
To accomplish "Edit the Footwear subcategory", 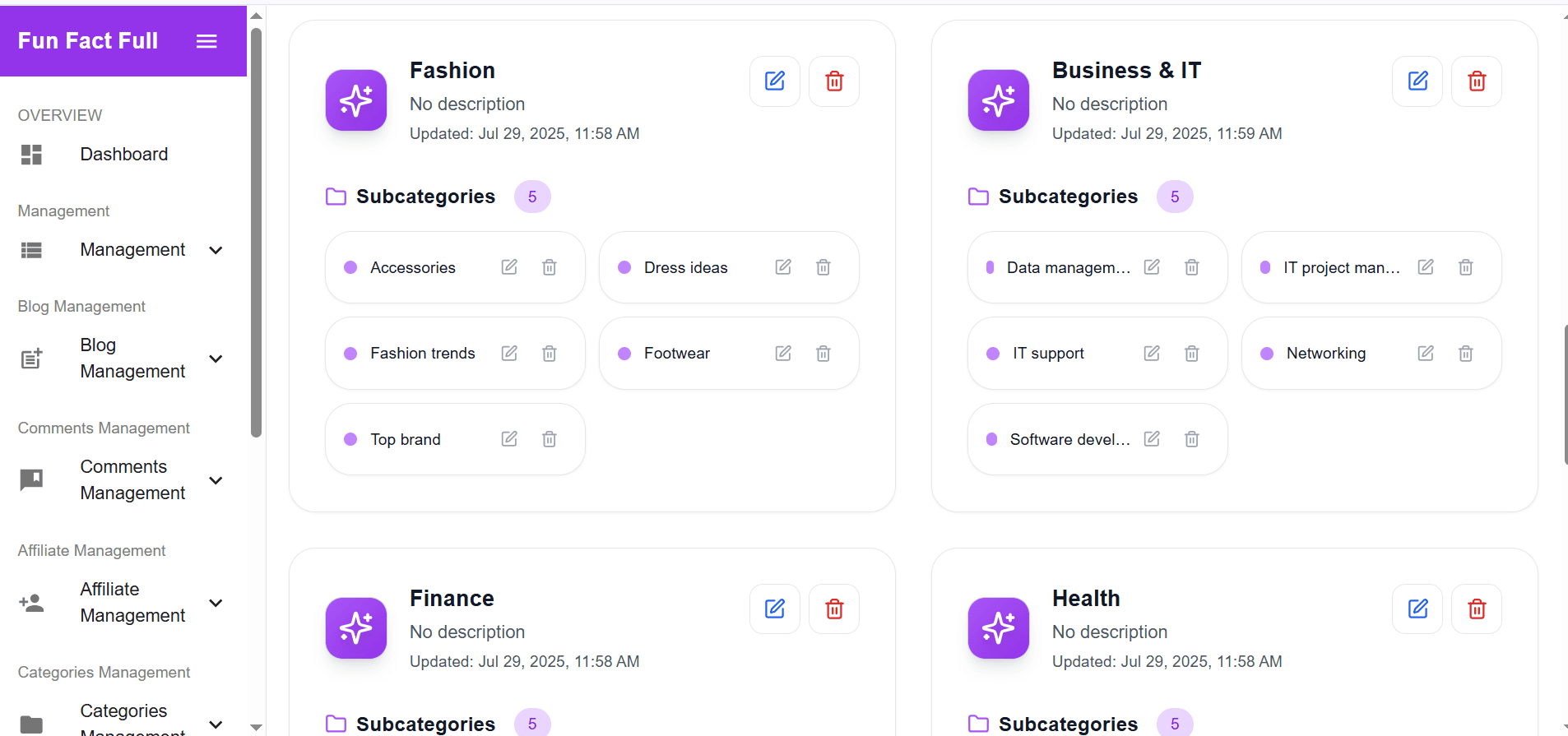I will click(783, 354).
